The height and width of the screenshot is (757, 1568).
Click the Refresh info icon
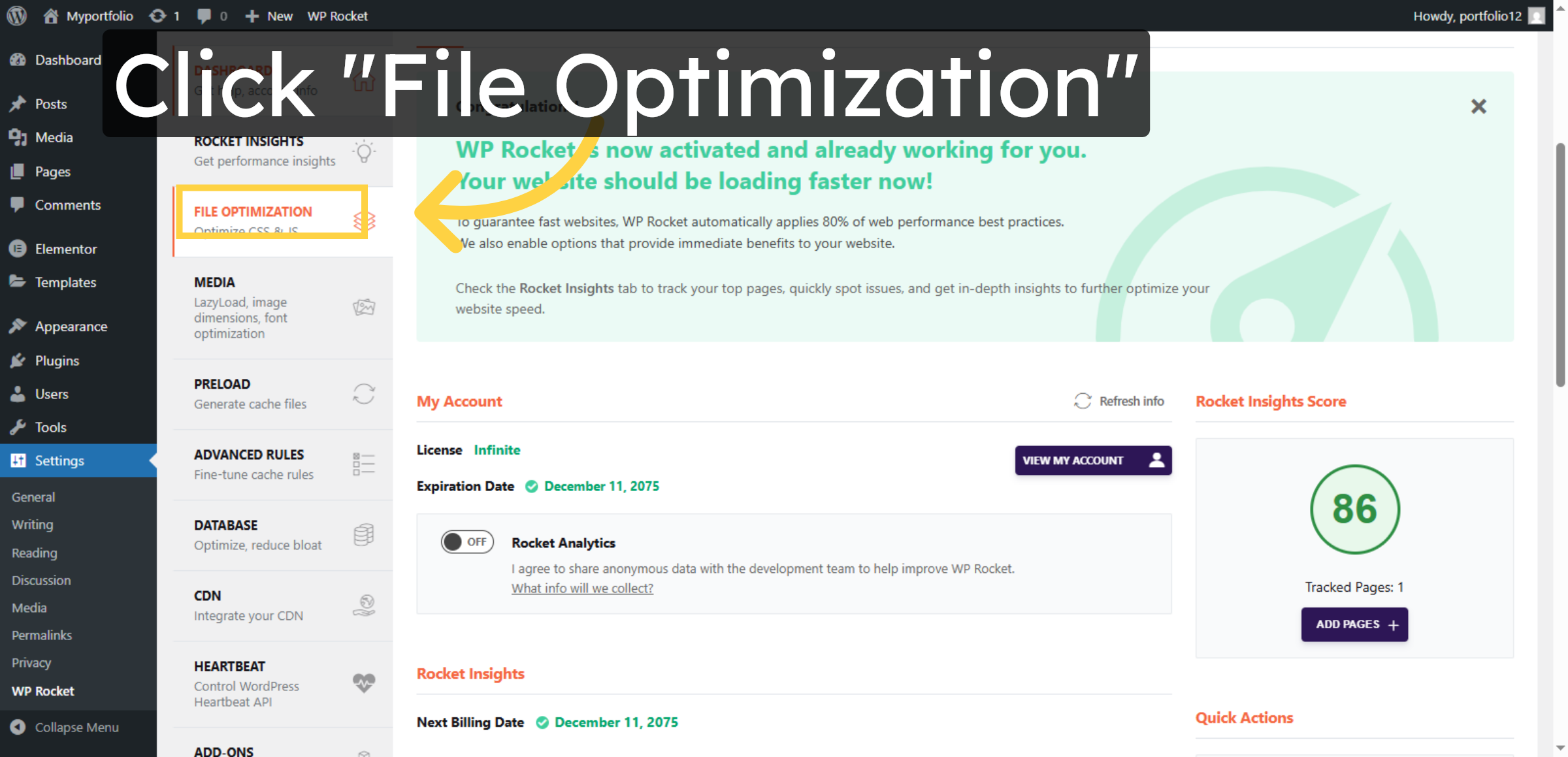pos(1083,400)
